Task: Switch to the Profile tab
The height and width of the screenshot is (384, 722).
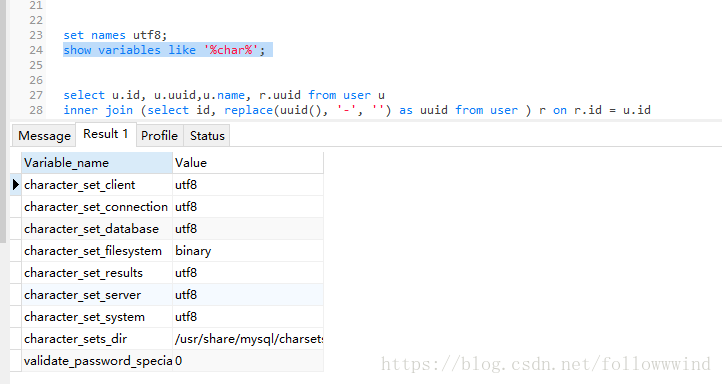Action: tap(159, 136)
